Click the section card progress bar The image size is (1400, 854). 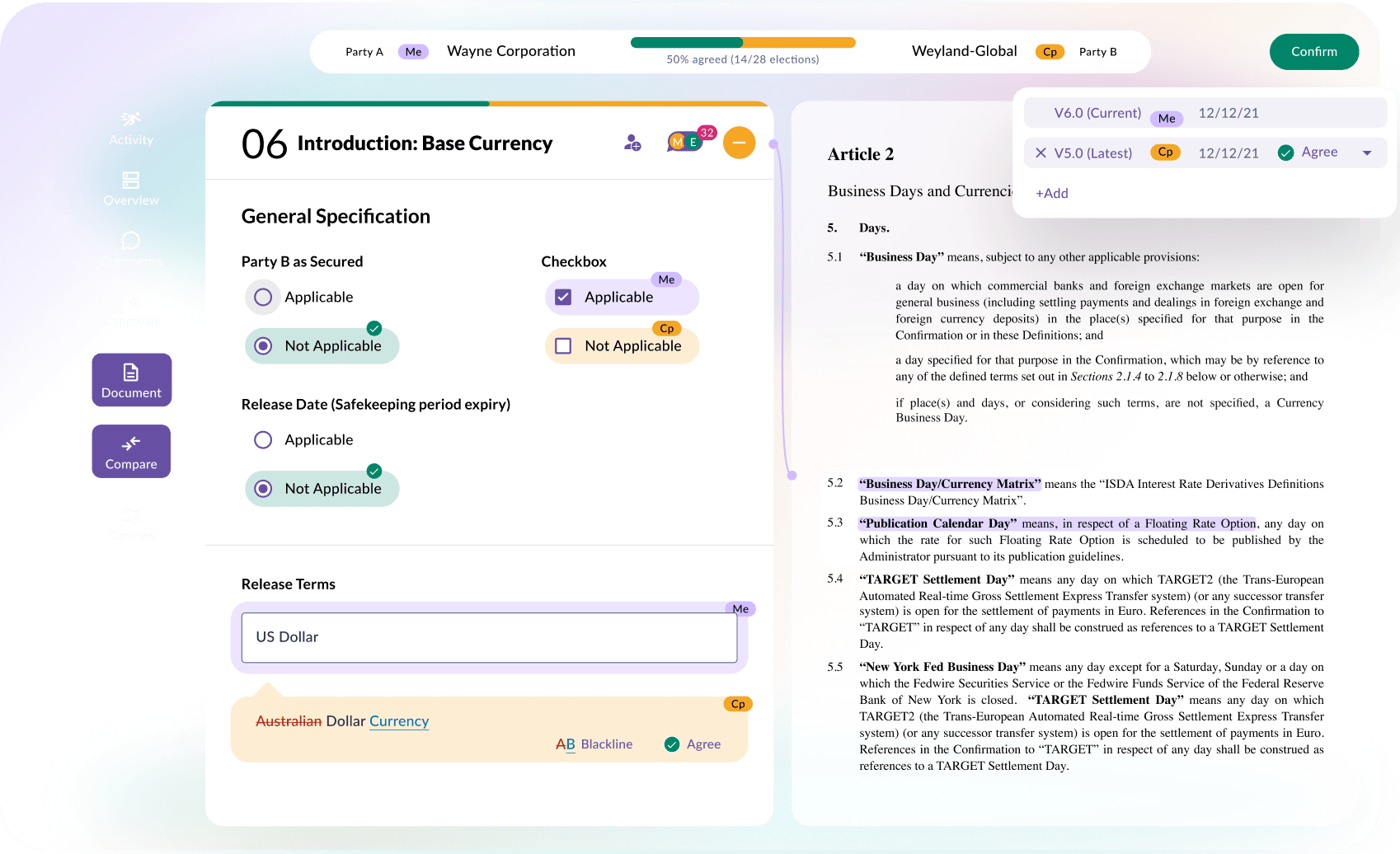(x=490, y=104)
